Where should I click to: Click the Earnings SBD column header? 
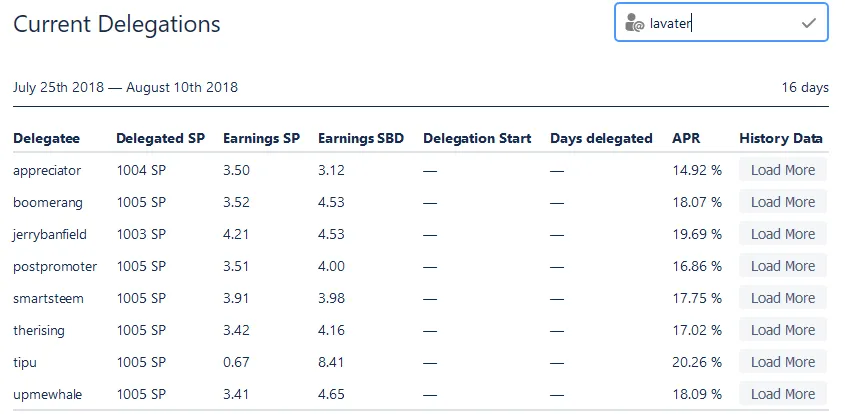tap(361, 139)
